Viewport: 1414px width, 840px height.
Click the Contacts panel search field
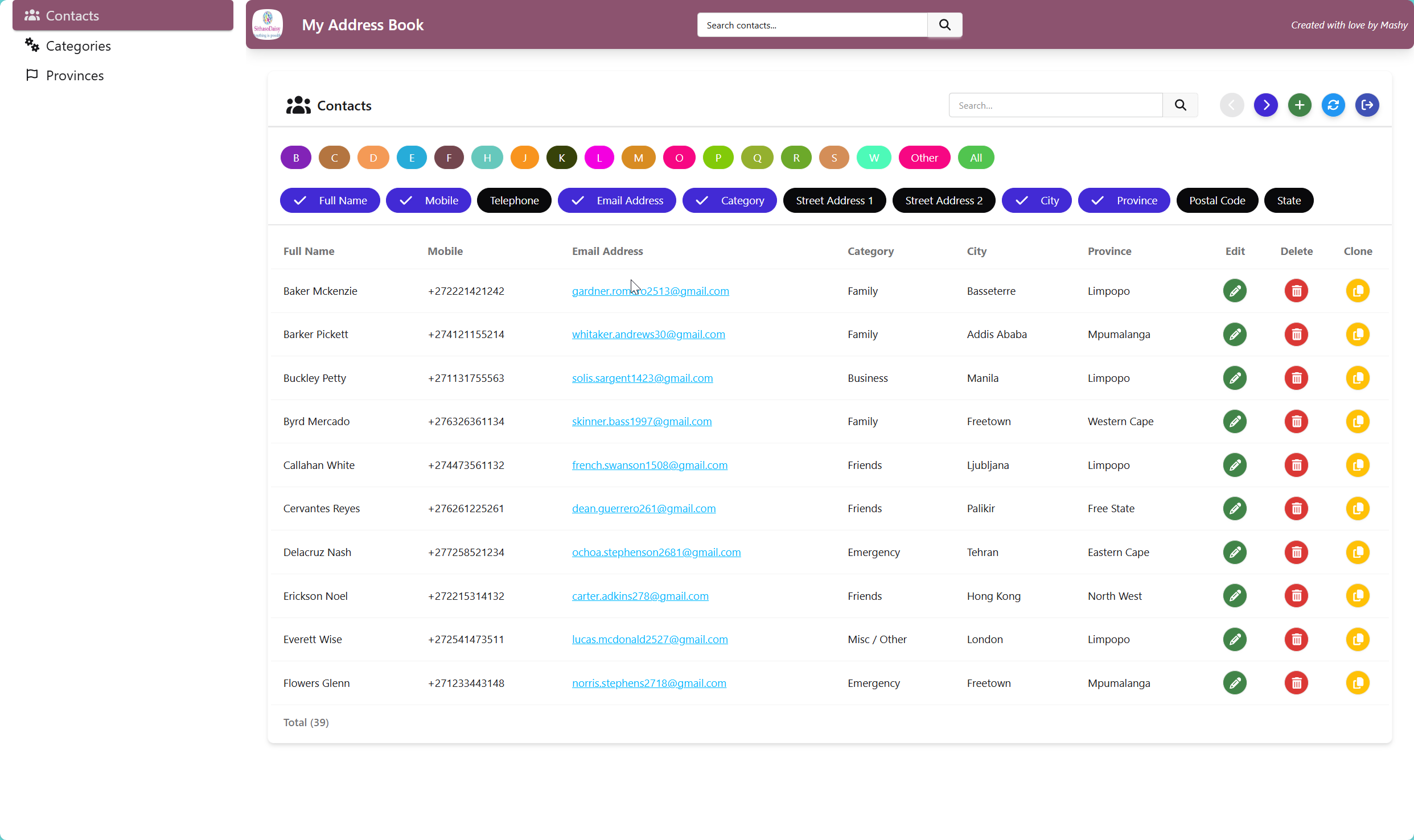[1055, 105]
